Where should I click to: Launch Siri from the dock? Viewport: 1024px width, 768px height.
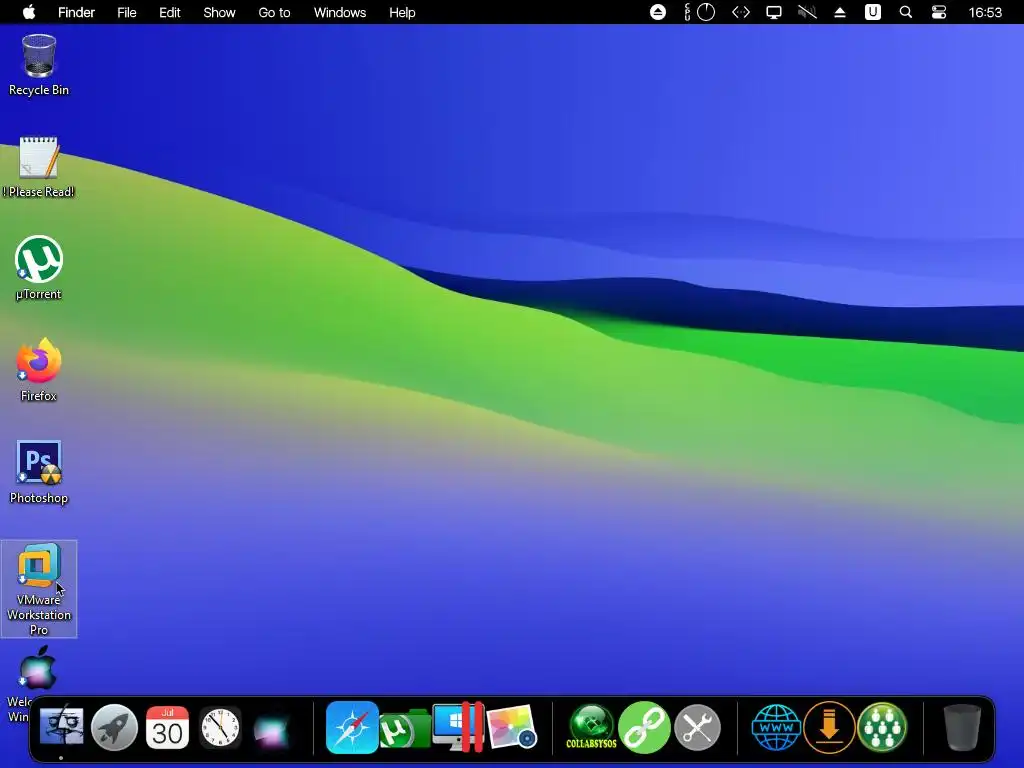271,729
